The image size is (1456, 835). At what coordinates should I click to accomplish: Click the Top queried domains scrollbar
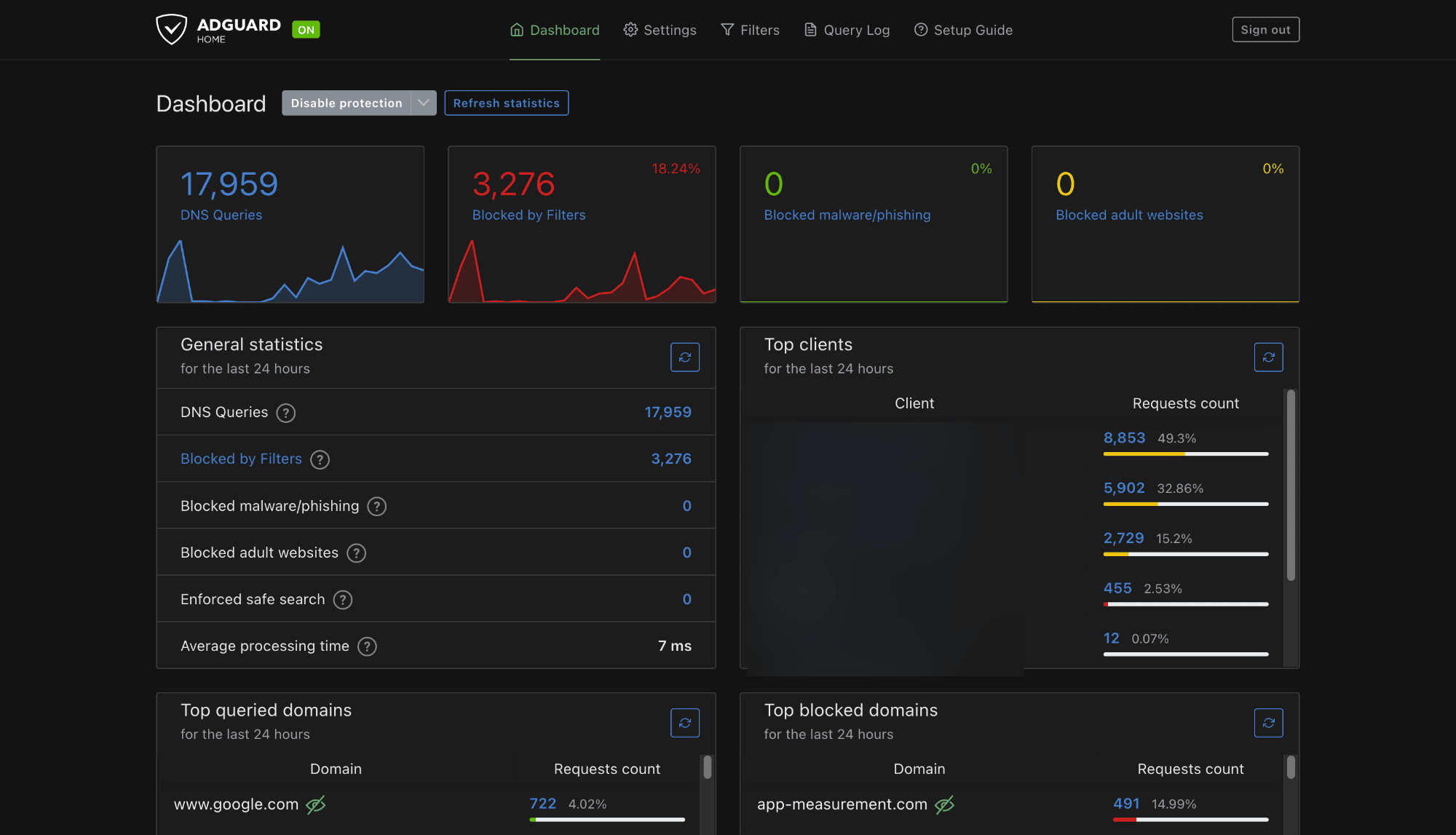tap(708, 767)
